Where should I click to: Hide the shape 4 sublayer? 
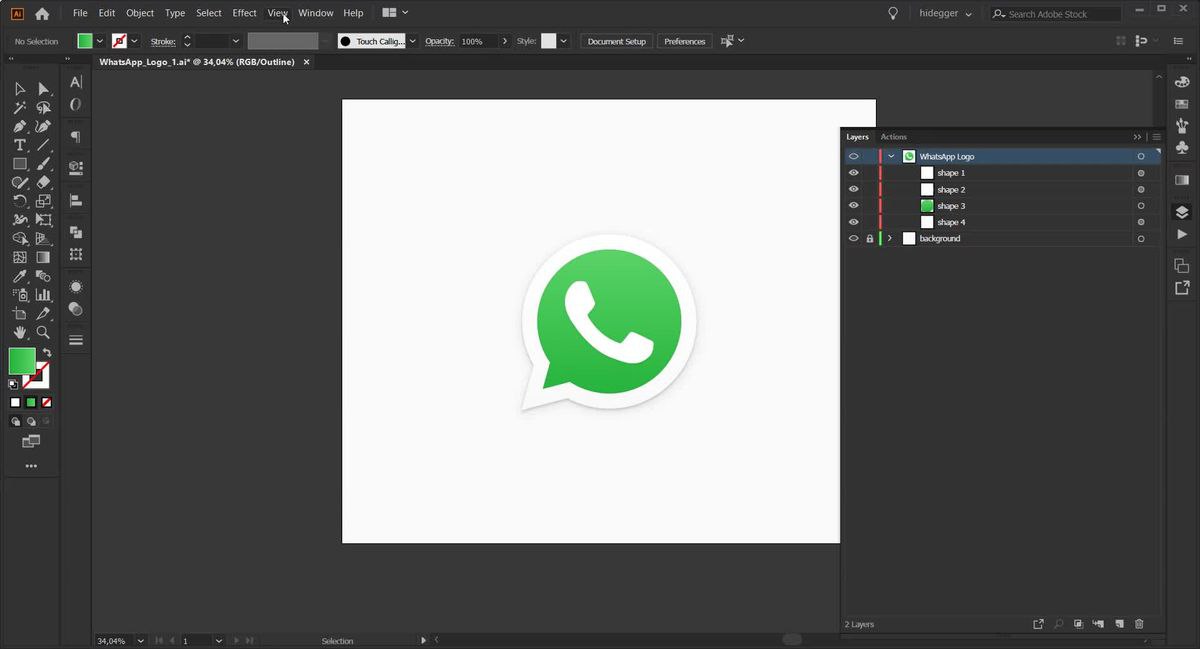click(x=853, y=222)
